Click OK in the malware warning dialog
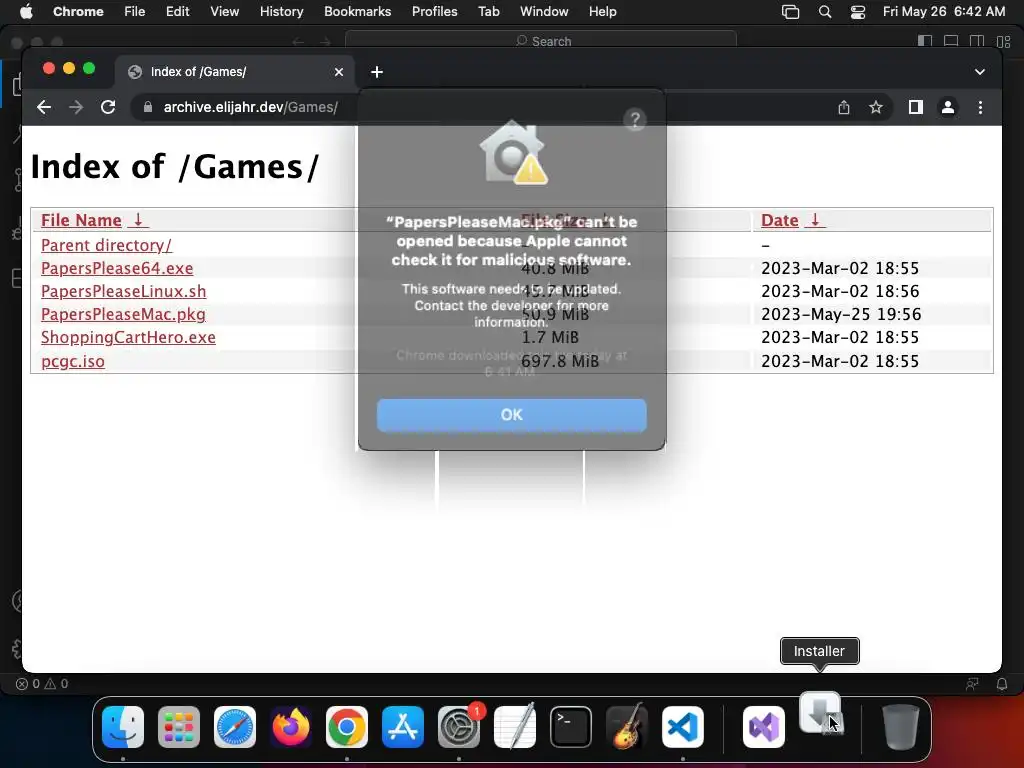 pyautogui.click(x=511, y=415)
